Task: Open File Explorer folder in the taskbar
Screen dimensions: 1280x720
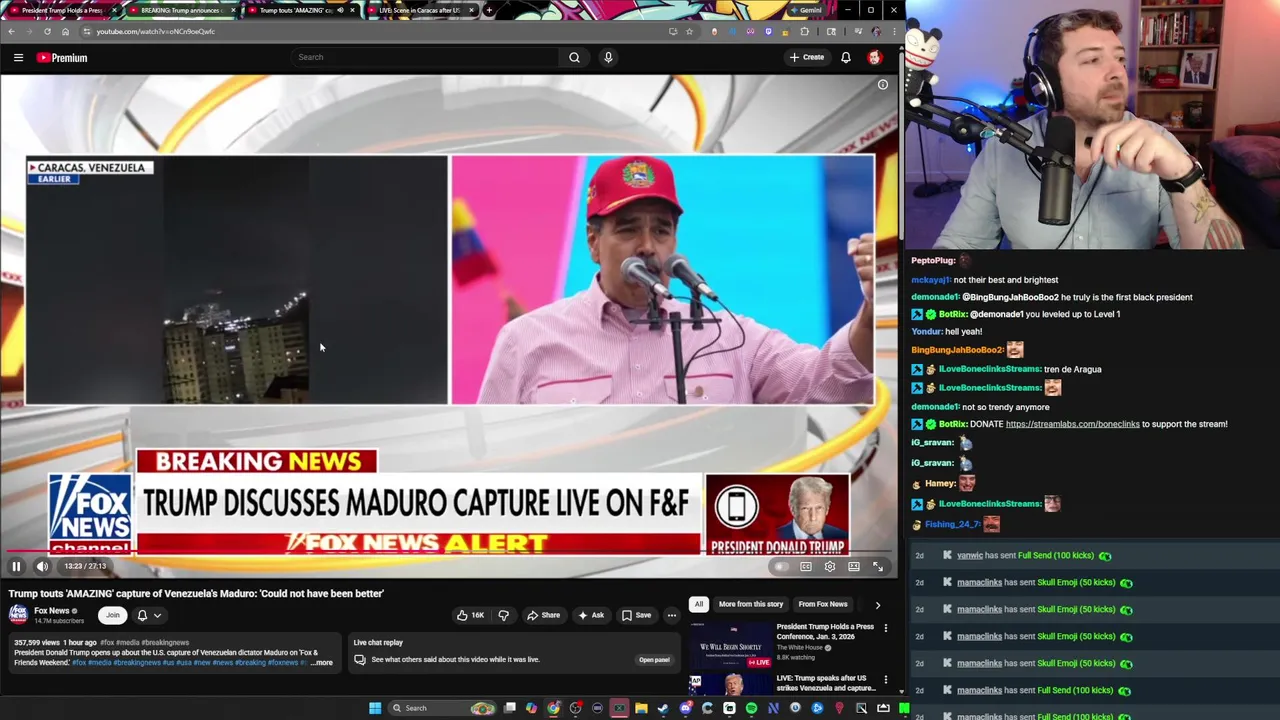Action: [x=641, y=708]
